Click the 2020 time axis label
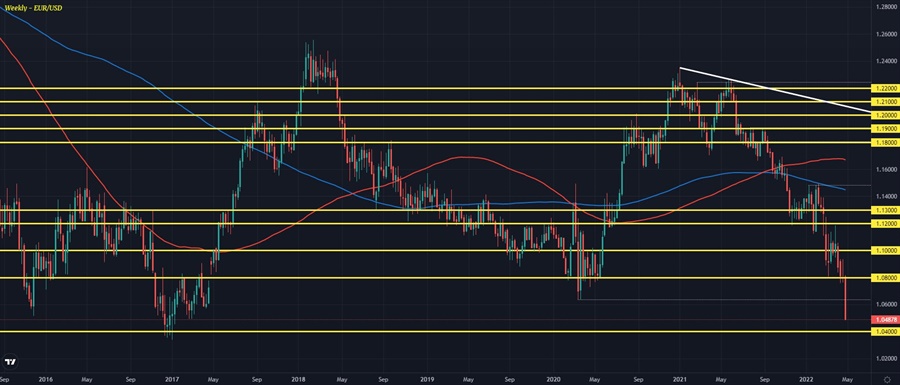The width and height of the screenshot is (900, 385). [553, 380]
